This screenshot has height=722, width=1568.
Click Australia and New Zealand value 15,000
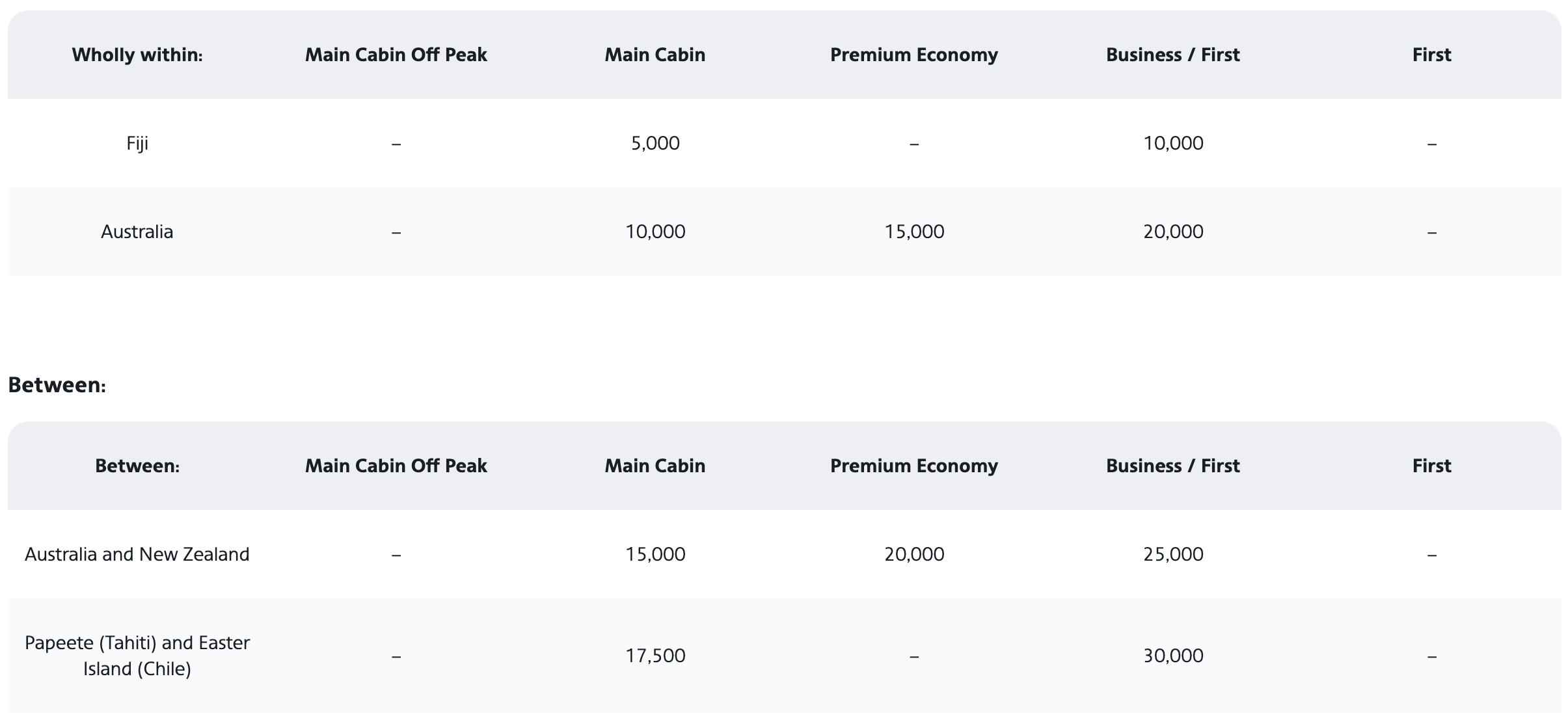(655, 554)
